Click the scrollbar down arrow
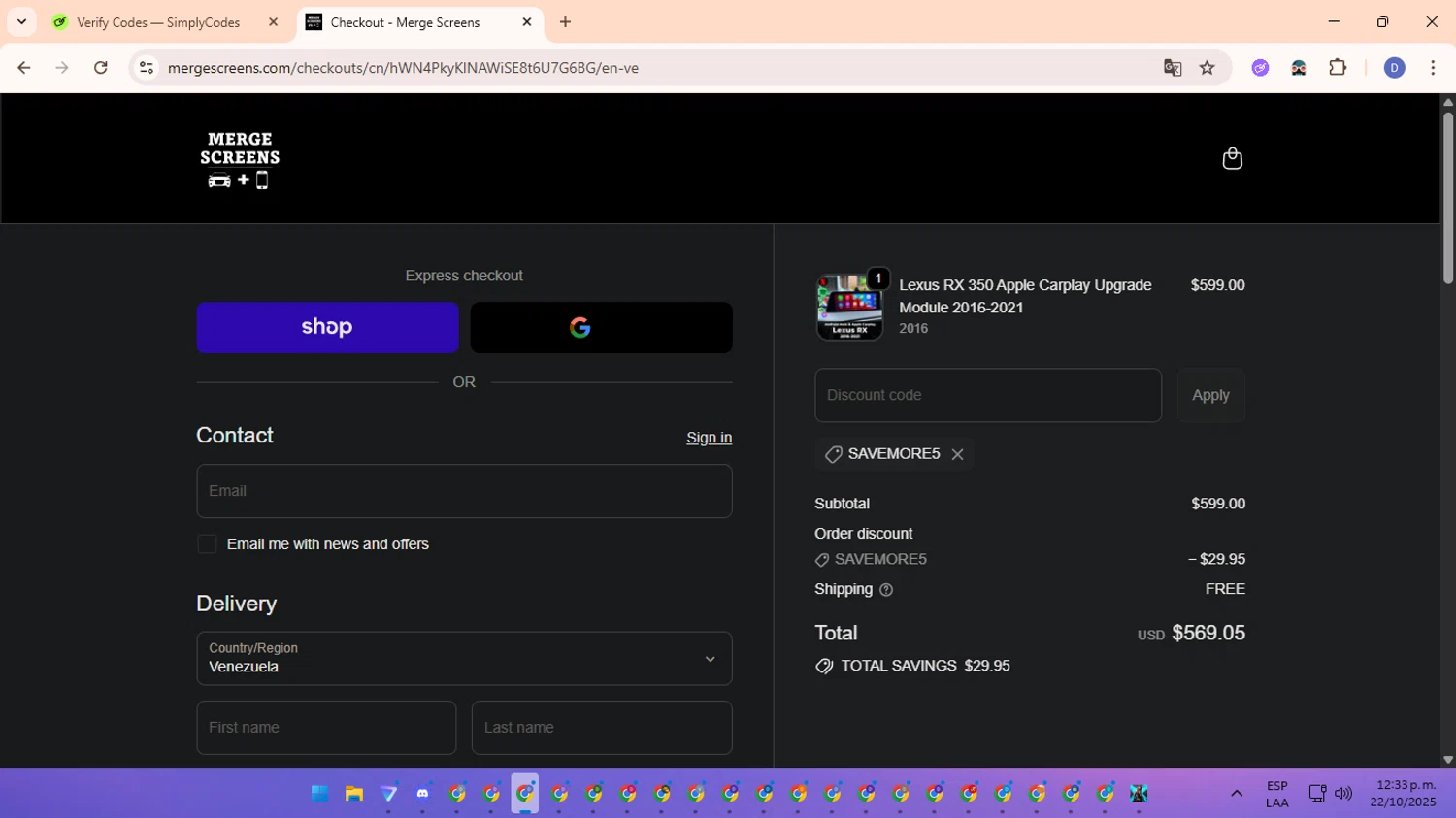The image size is (1456, 818). tap(1447, 760)
